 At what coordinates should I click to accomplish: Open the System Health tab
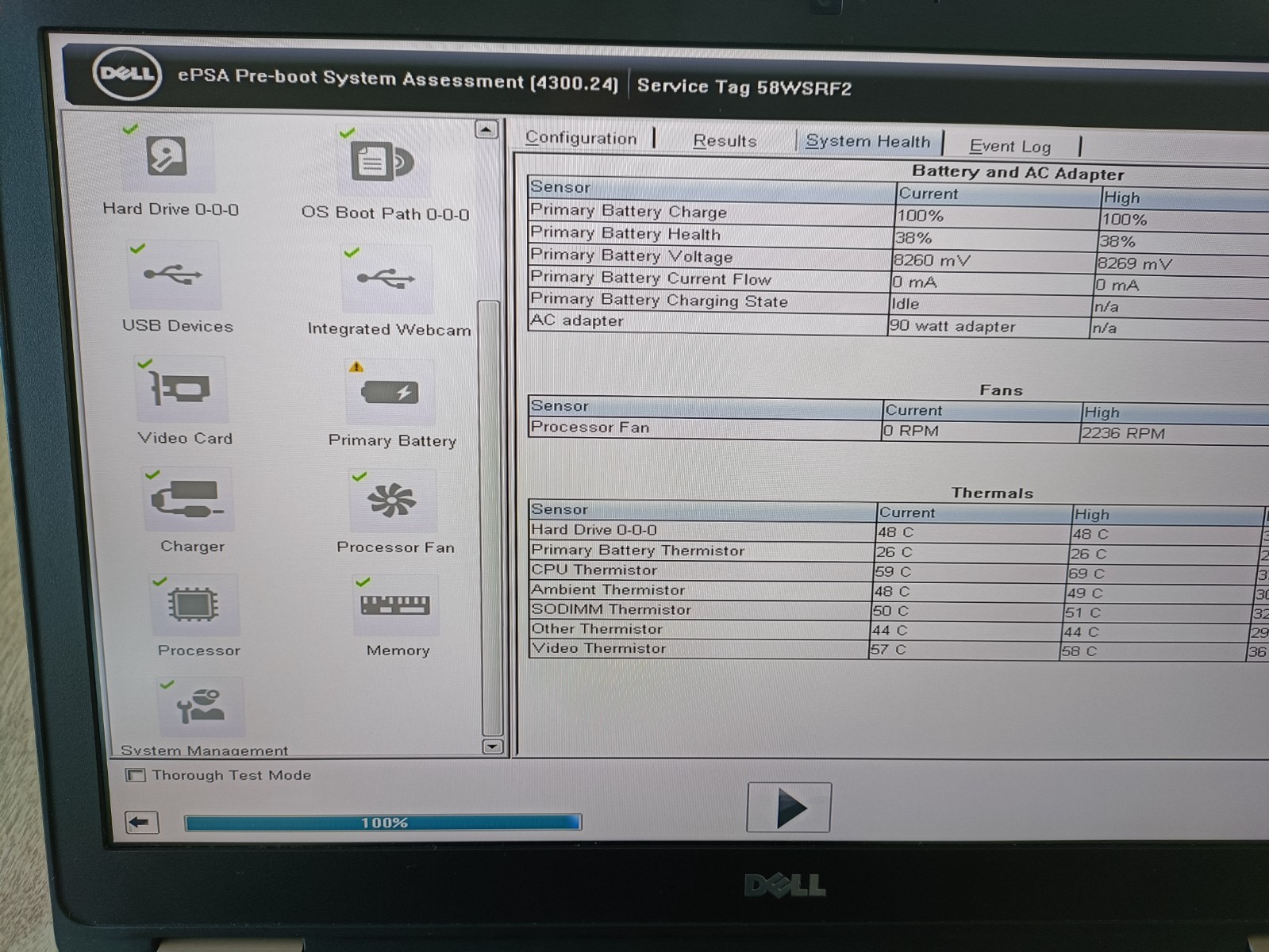coord(867,141)
